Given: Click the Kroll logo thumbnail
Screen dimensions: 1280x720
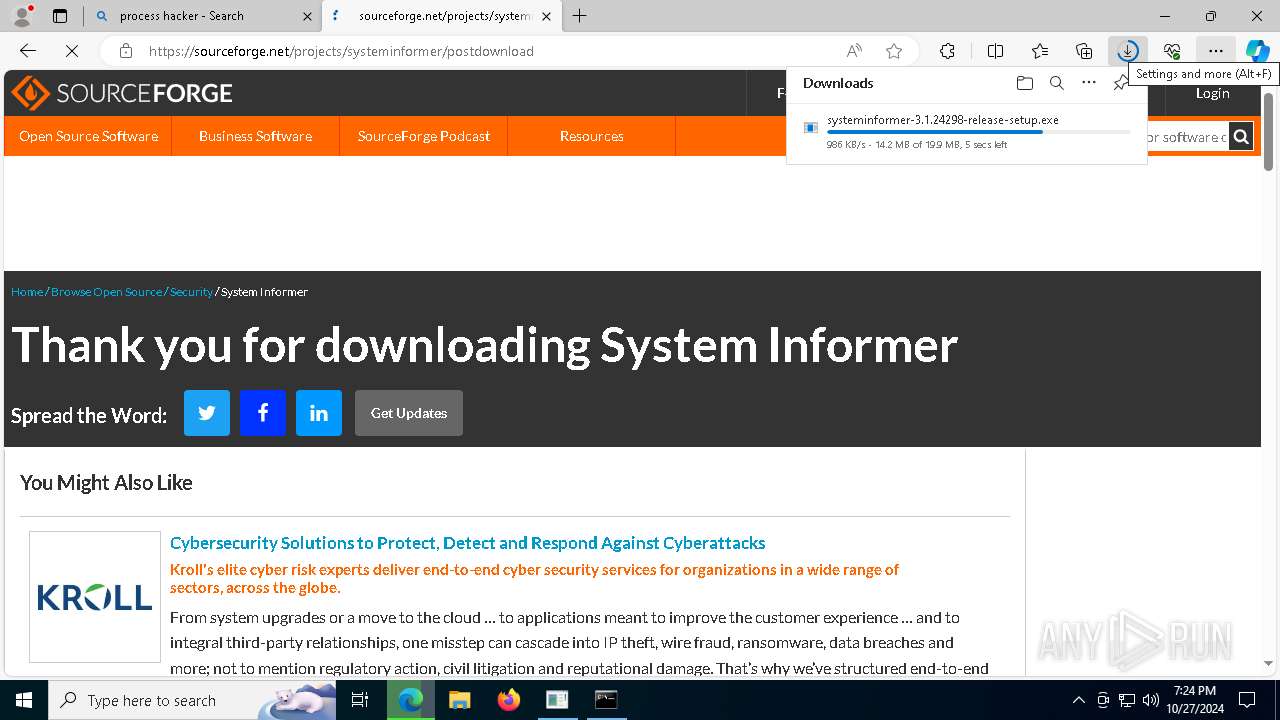Looking at the screenshot, I should [x=95, y=597].
